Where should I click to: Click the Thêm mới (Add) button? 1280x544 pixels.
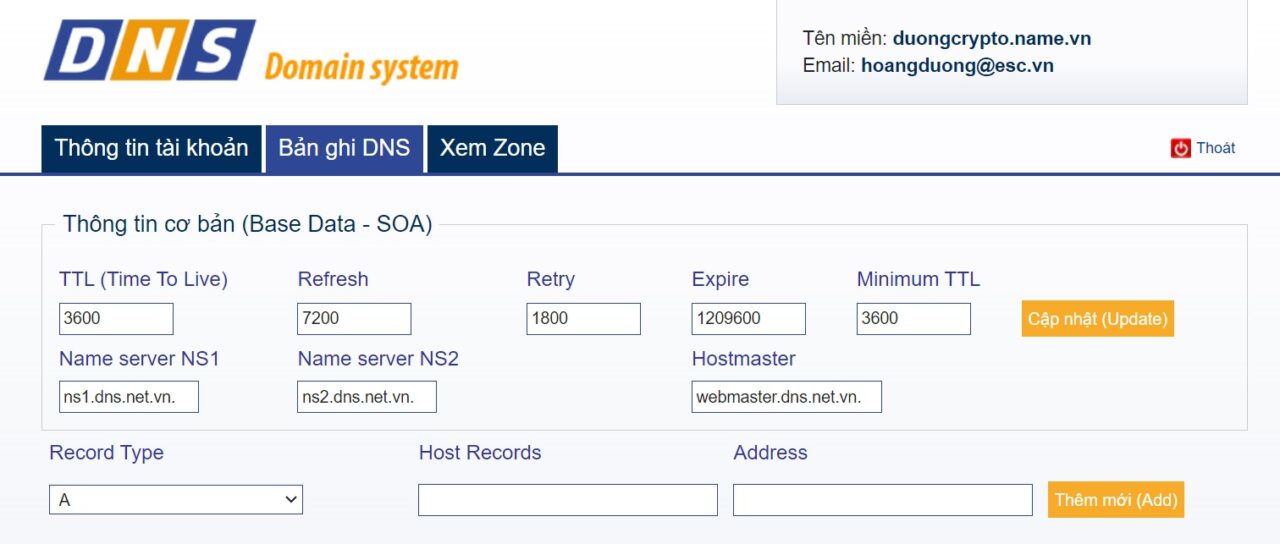point(1116,500)
